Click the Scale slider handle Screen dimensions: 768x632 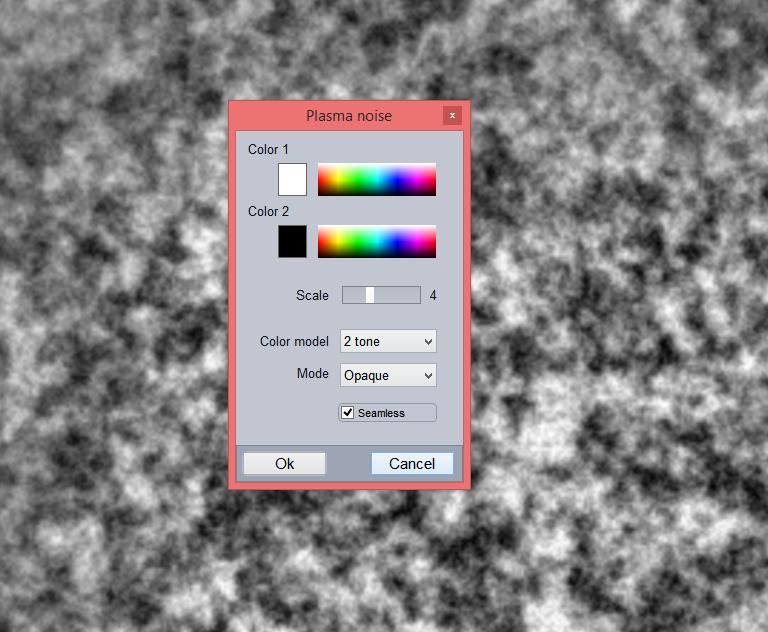(x=370, y=295)
